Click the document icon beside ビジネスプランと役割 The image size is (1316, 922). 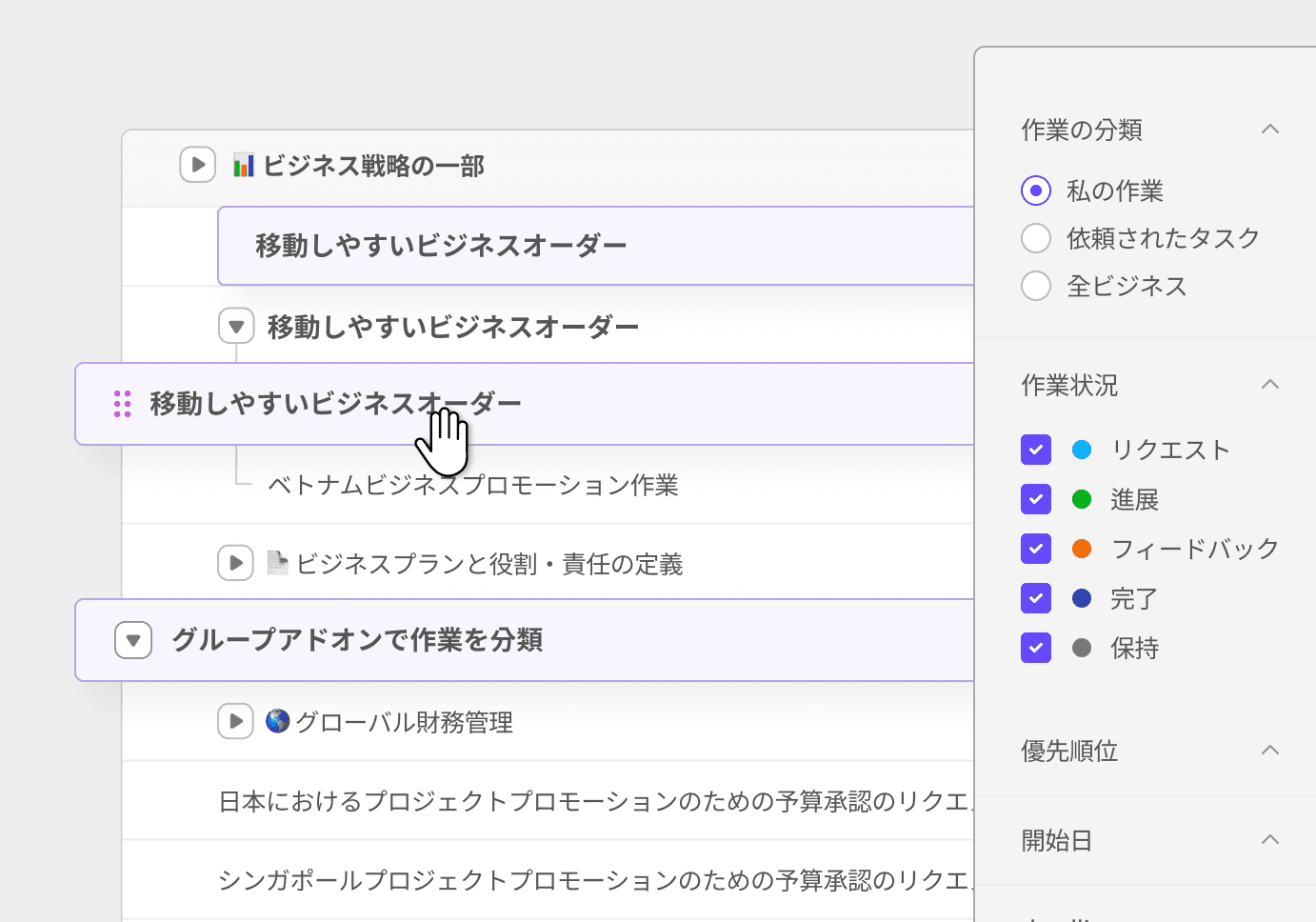pos(277,563)
